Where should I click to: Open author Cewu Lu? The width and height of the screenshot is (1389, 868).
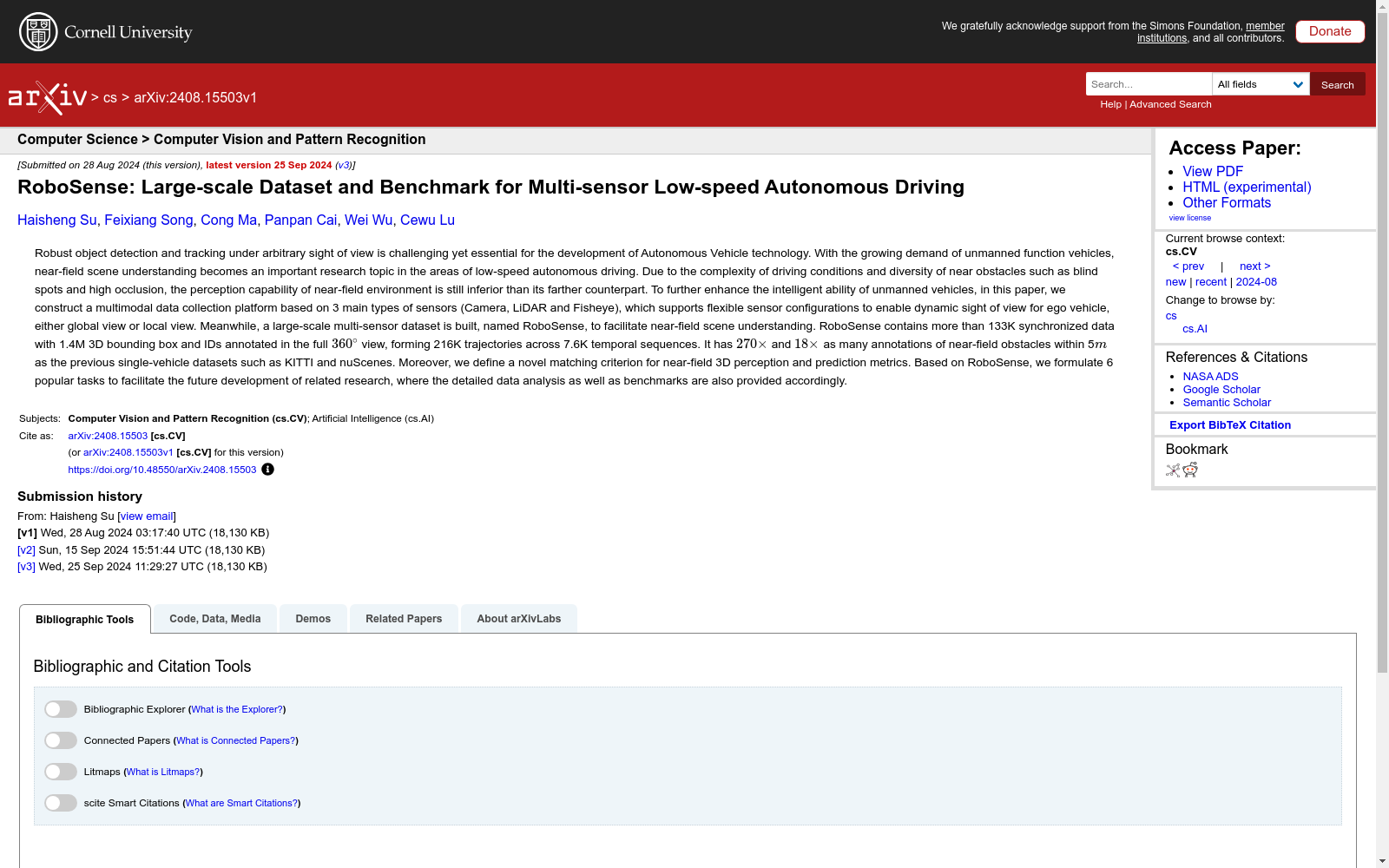coord(427,220)
